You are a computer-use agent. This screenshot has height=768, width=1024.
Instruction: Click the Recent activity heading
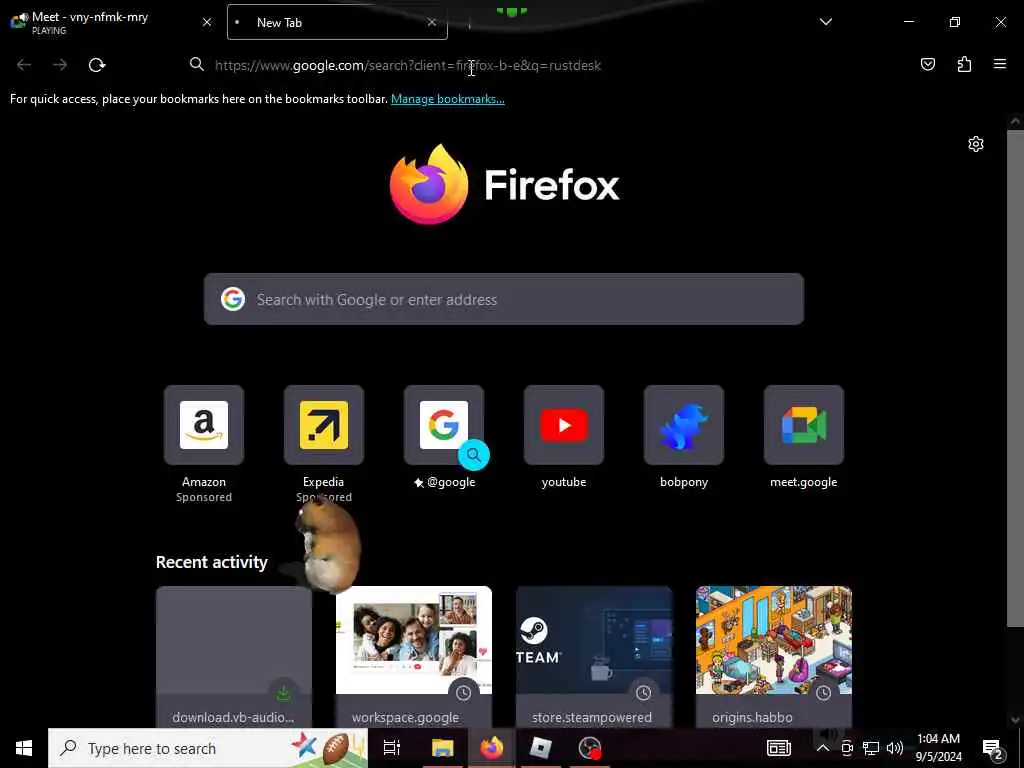pos(212,562)
